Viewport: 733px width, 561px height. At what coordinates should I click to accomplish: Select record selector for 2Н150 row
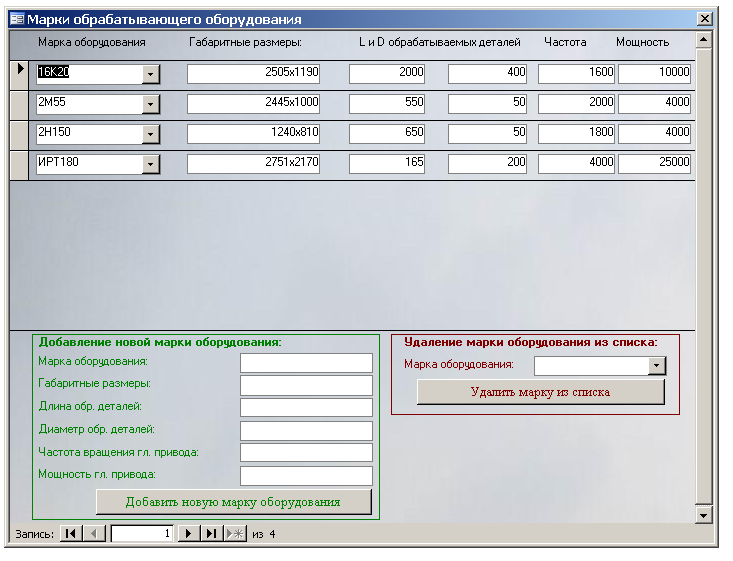point(19,135)
